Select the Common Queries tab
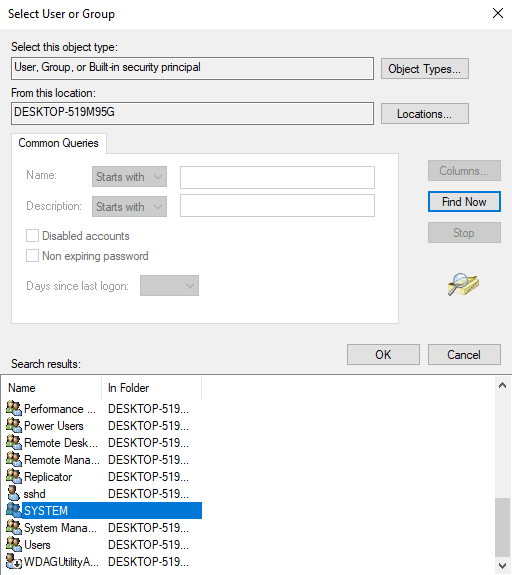 point(59,143)
